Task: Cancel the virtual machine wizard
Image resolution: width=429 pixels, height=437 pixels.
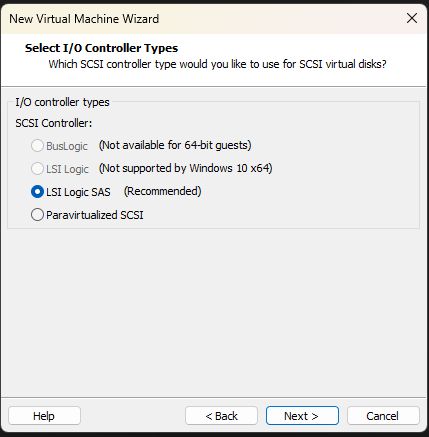Action: click(x=383, y=416)
